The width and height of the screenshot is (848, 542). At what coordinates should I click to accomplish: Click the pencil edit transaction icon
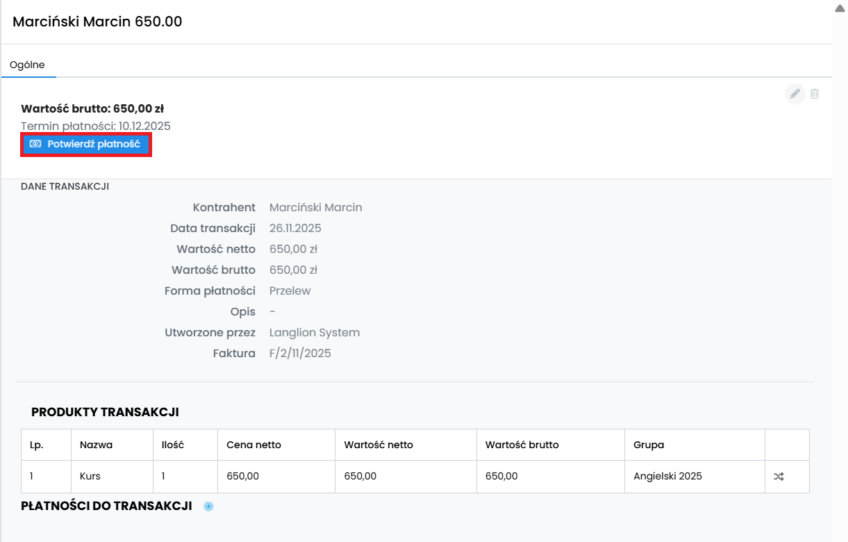[795, 94]
